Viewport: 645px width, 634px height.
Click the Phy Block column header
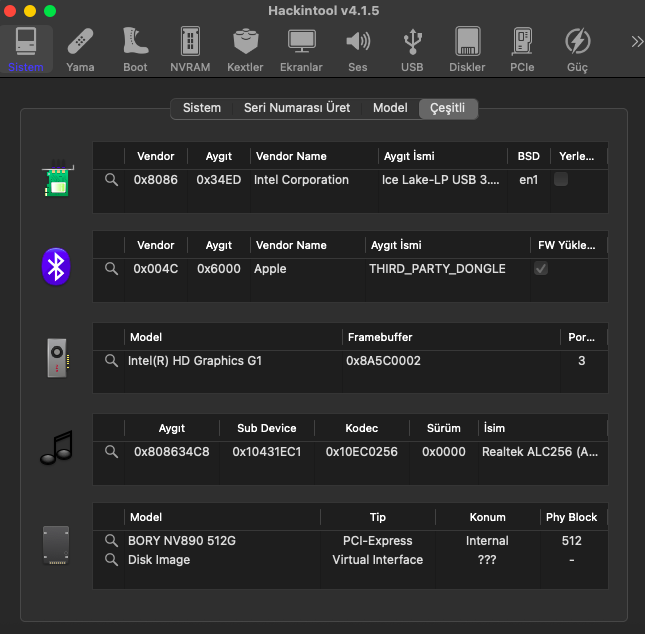pos(573,517)
